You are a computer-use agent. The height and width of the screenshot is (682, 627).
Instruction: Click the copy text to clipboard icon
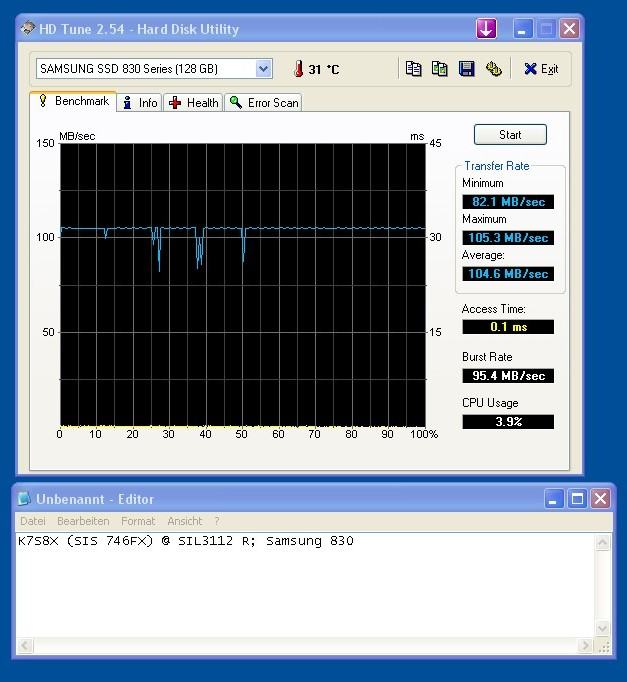pyautogui.click(x=413, y=69)
